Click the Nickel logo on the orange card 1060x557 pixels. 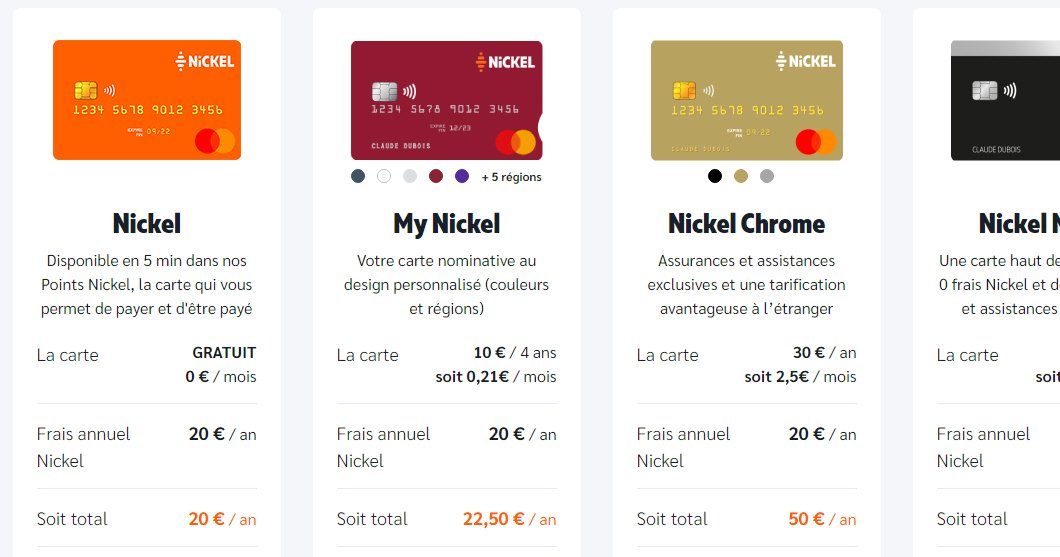(x=205, y=61)
